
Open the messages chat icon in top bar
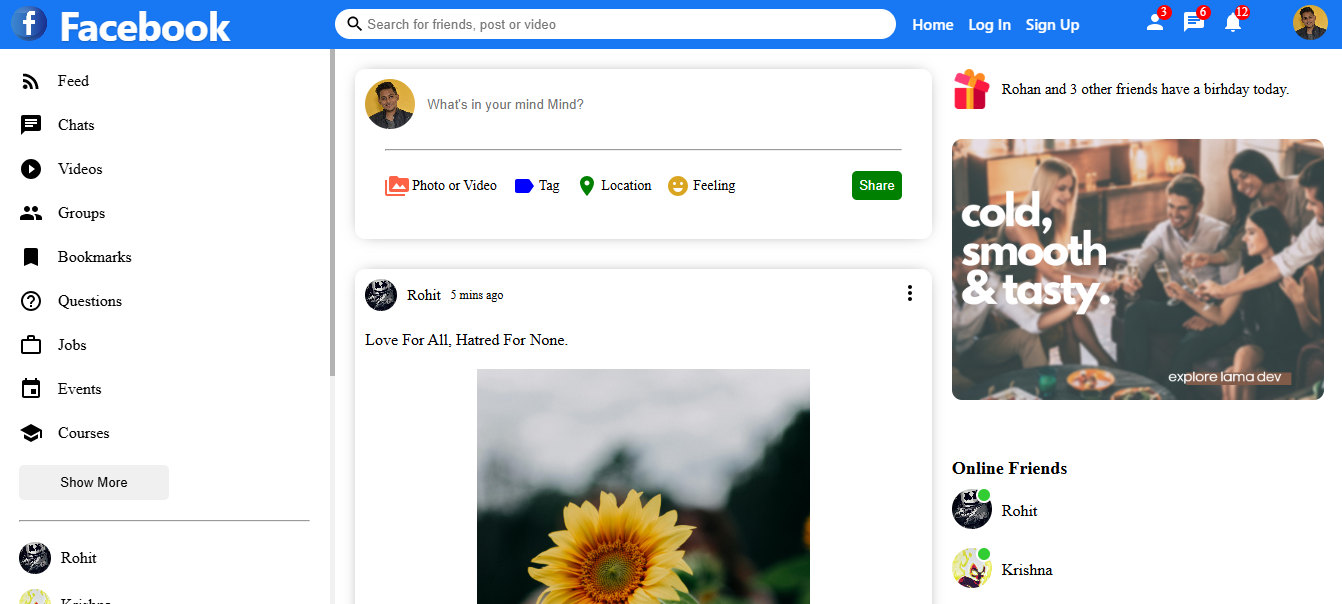pyautogui.click(x=1194, y=22)
